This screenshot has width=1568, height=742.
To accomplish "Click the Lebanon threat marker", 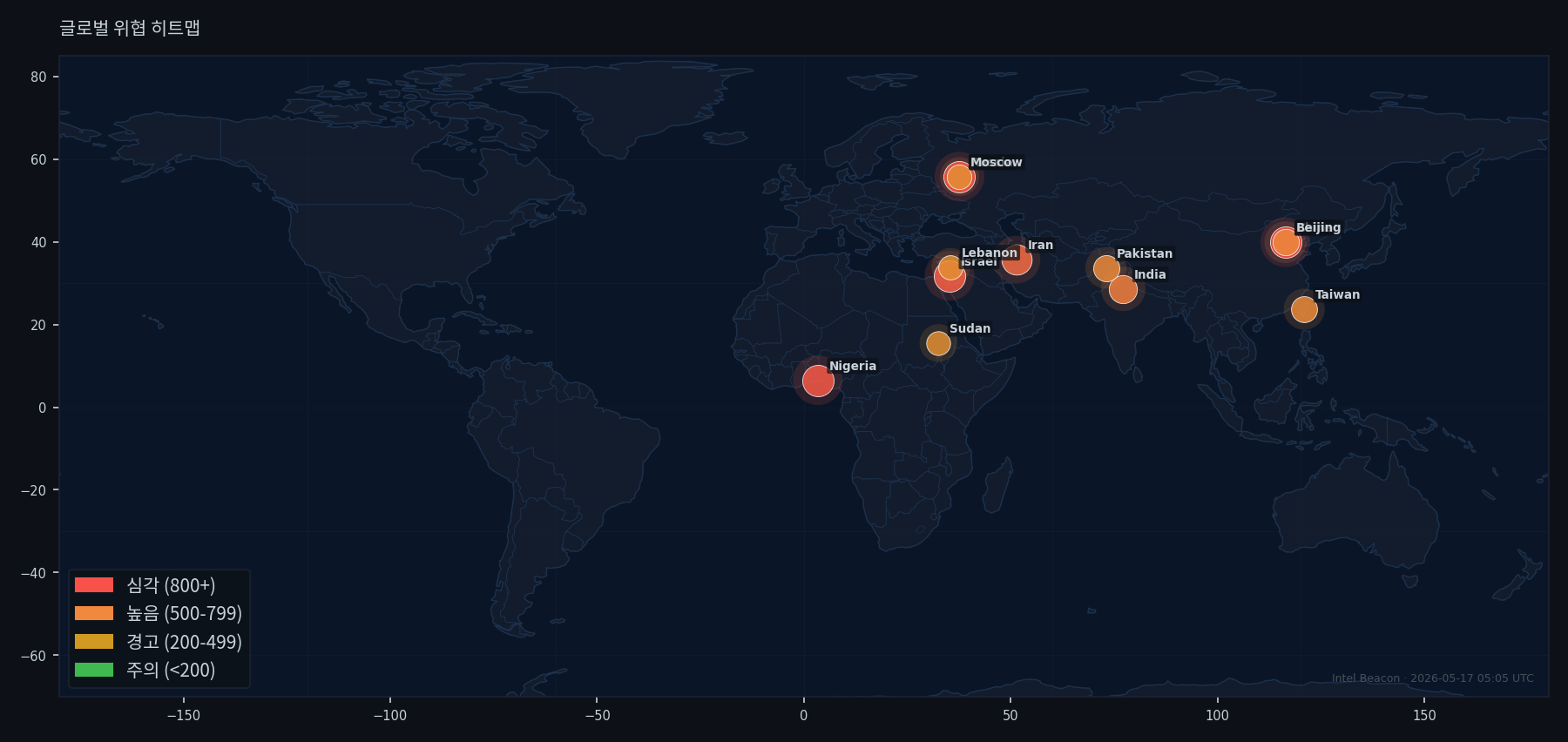I will (x=950, y=267).
